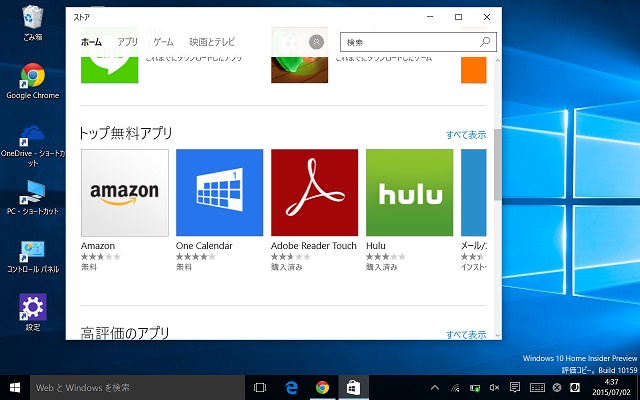Launch Chrome from the taskbar
Image resolution: width=640 pixels, height=400 pixels.
[x=322, y=387]
